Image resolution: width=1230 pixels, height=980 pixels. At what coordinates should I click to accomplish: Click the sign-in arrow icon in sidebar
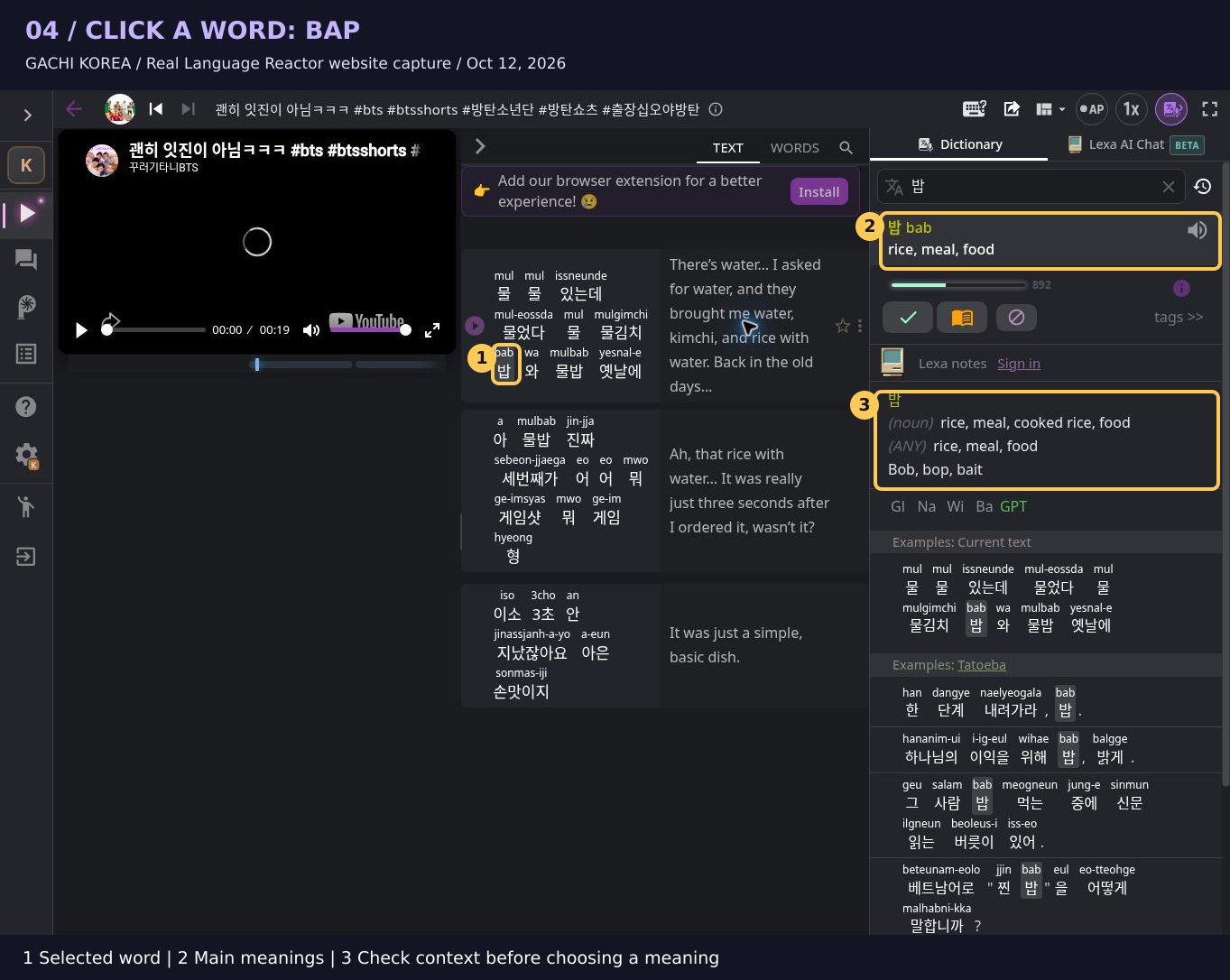[x=26, y=556]
